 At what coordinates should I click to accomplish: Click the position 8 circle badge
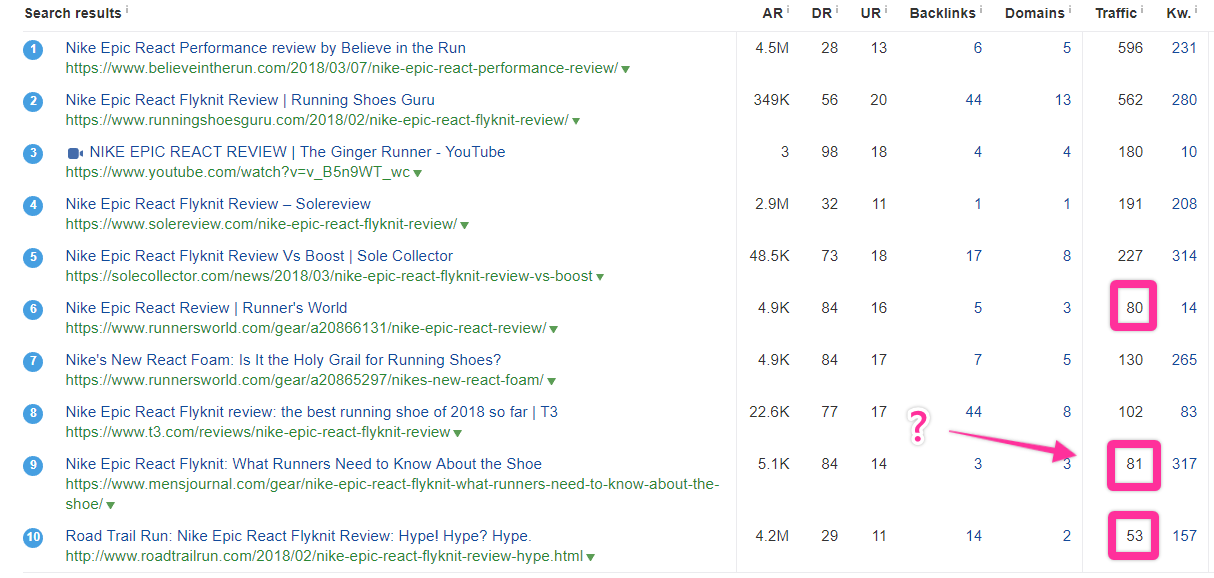(33, 413)
